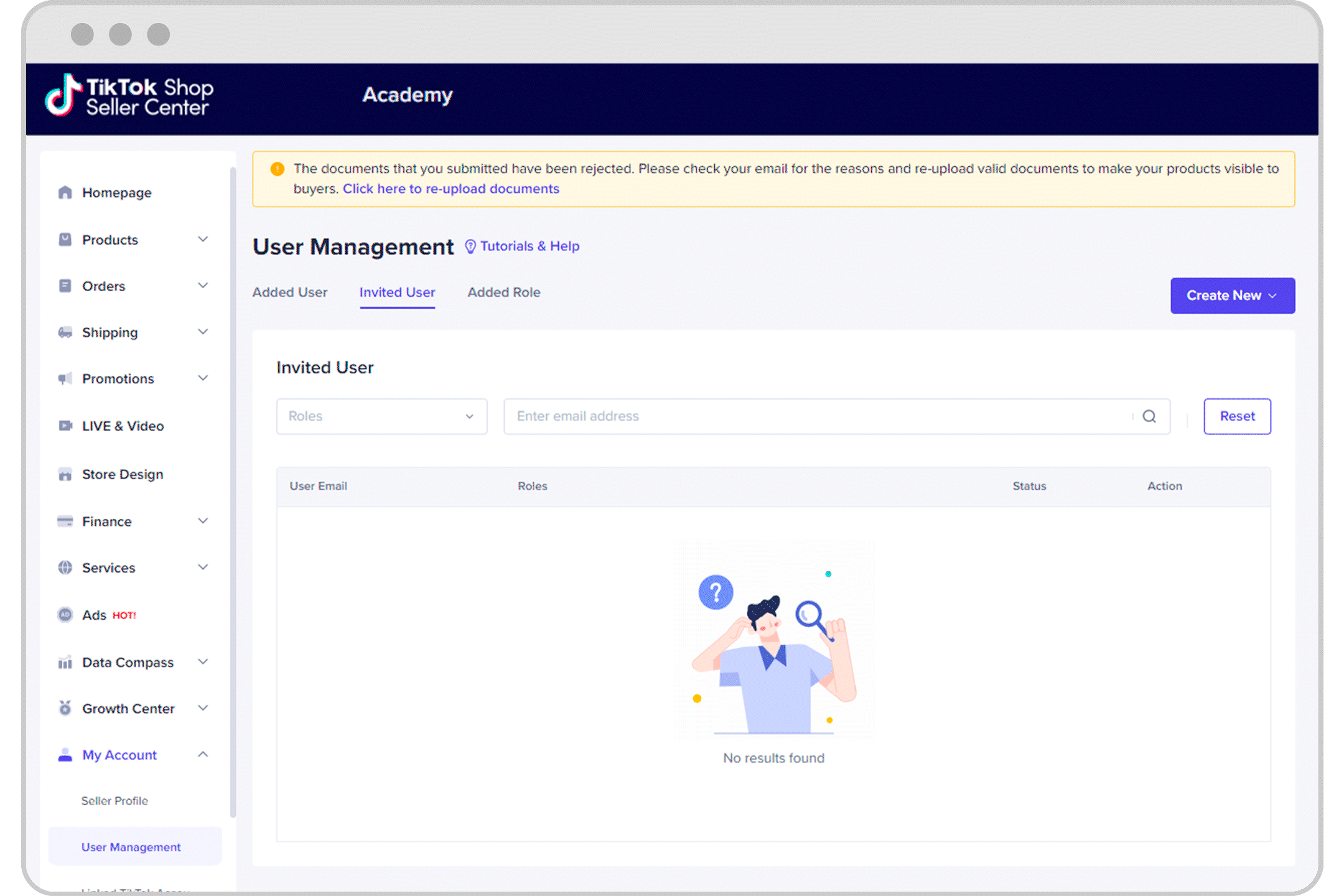Switch to the Added User tab

[x=290, y=292]
